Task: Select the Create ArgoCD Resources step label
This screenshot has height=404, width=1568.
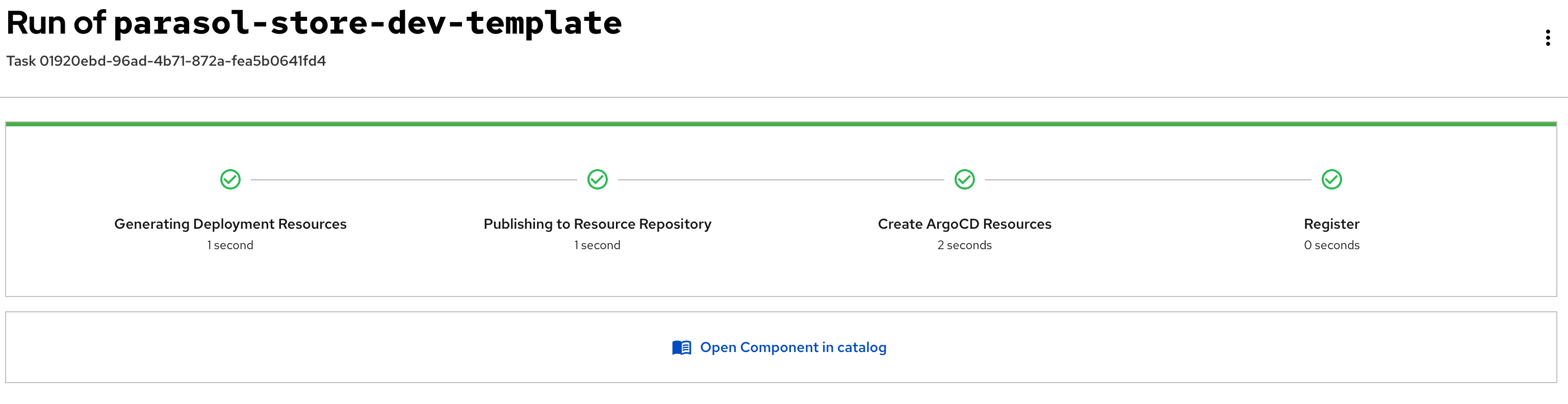Action: 964,224
